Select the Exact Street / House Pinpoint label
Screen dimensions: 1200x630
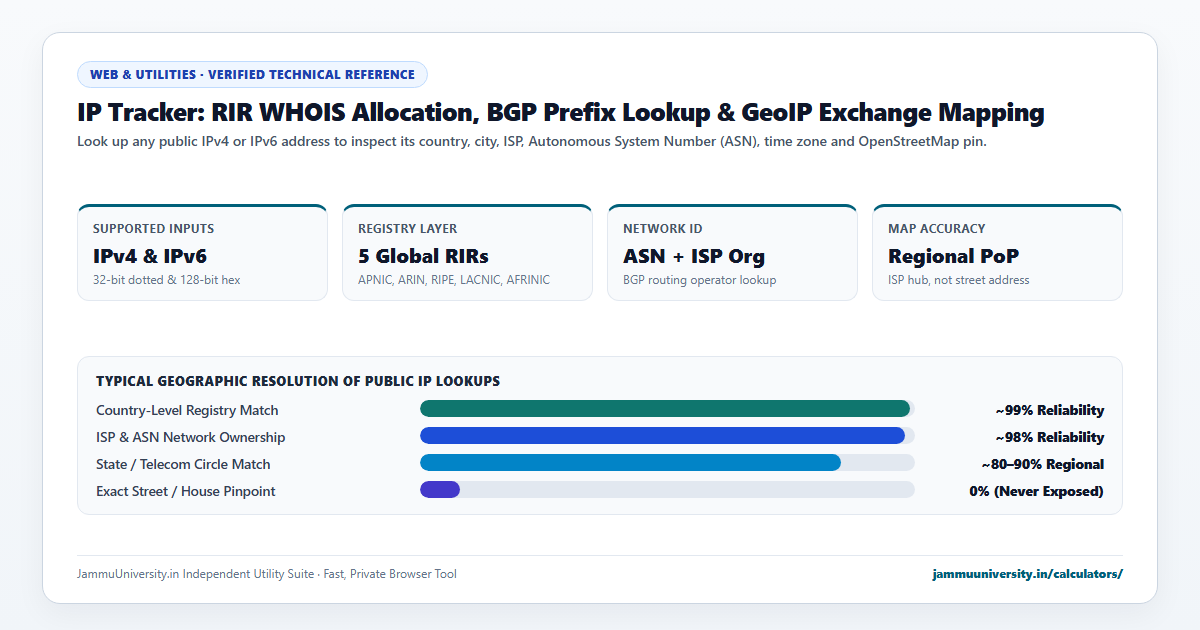186,491
